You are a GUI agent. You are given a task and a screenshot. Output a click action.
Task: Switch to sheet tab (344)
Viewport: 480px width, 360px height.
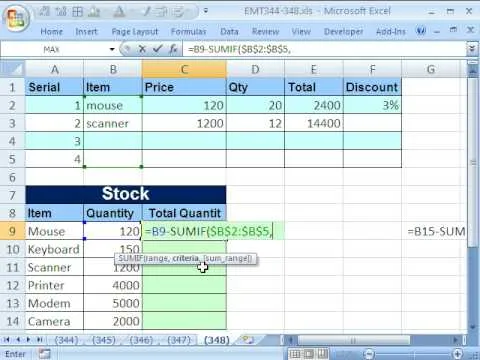(66, 340)
